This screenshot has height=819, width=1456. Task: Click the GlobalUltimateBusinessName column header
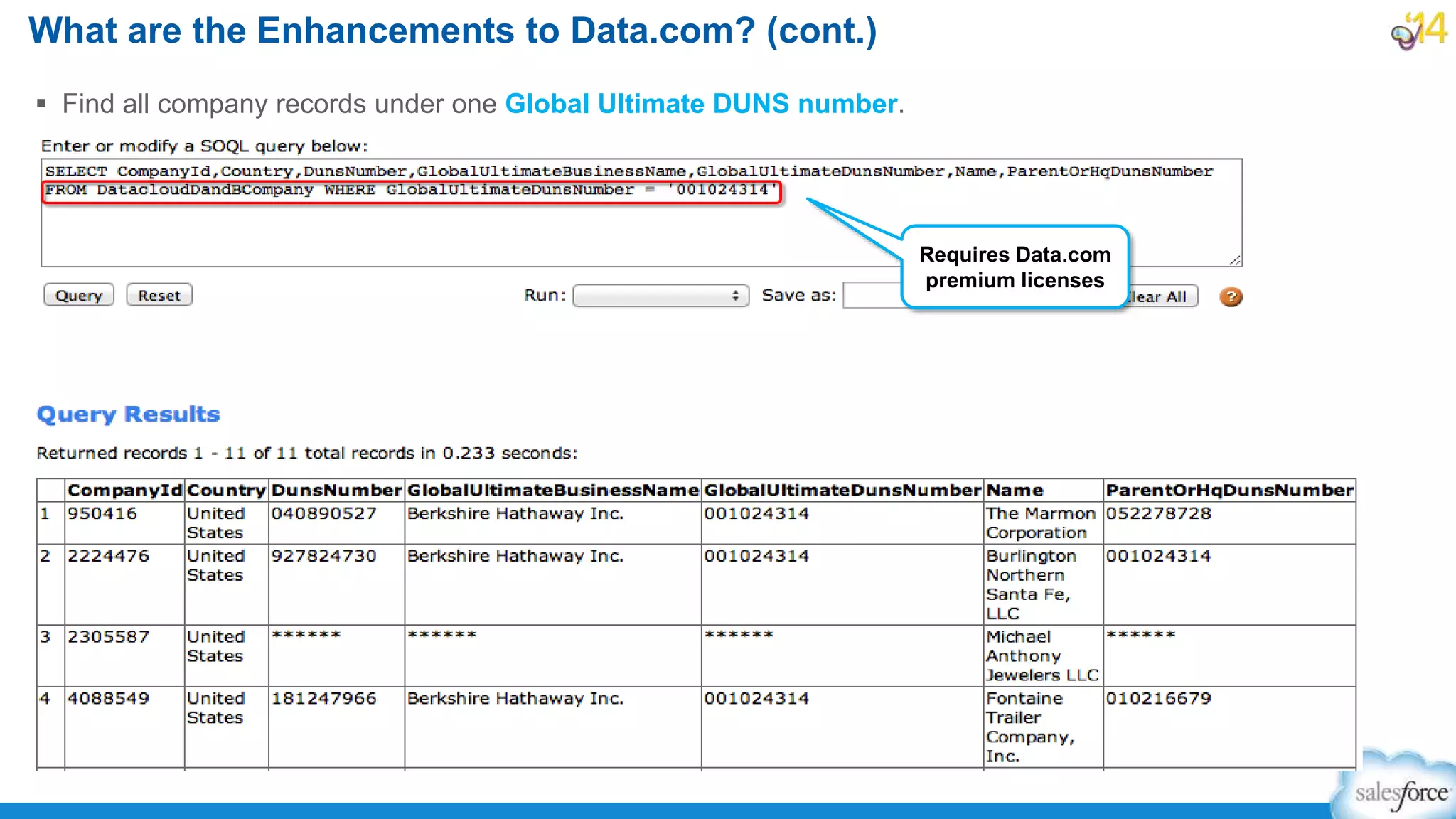pyautogui.click(x=552, y=491)
